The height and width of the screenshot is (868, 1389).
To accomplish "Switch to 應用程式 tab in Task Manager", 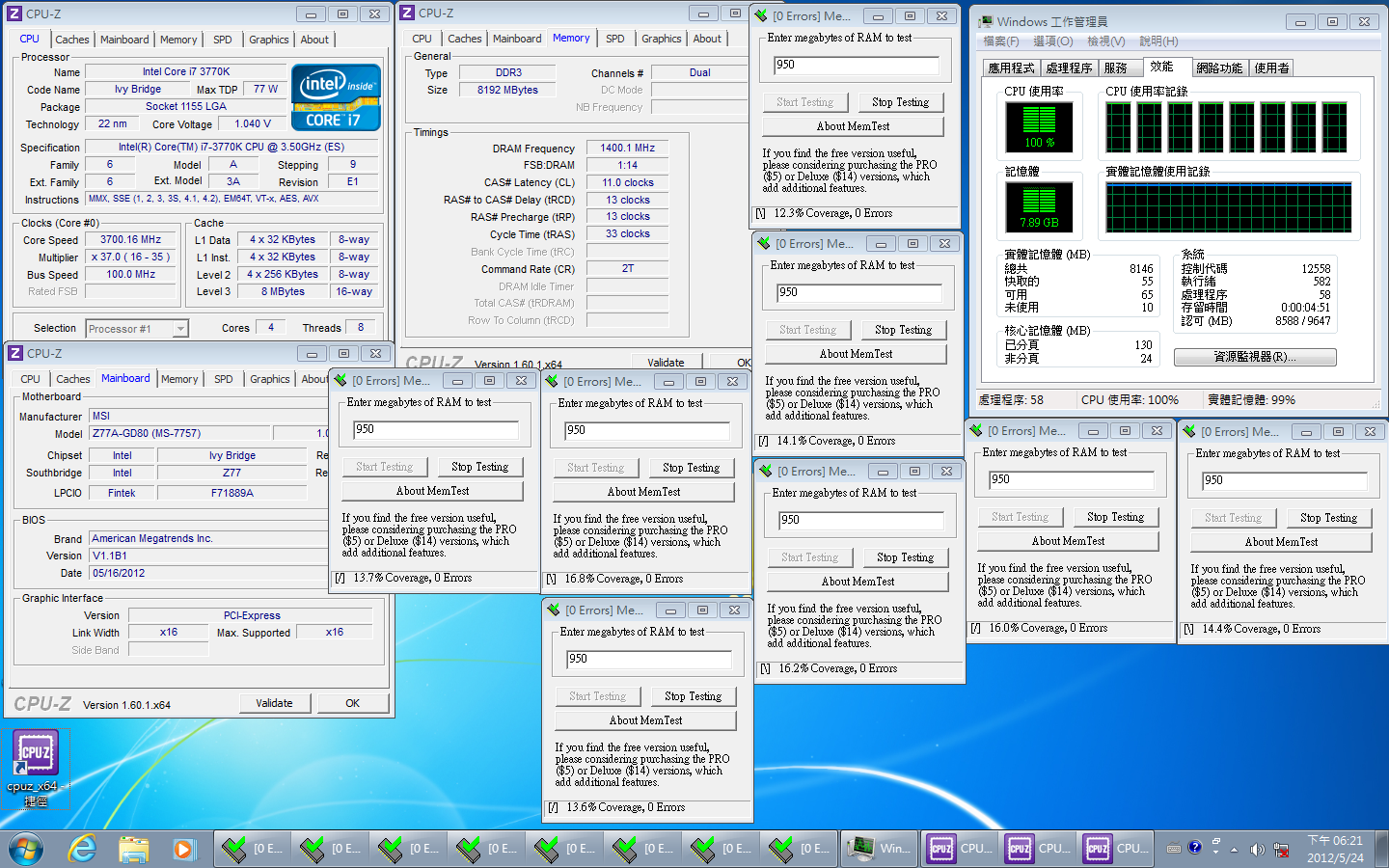I will click(1011, 68).
